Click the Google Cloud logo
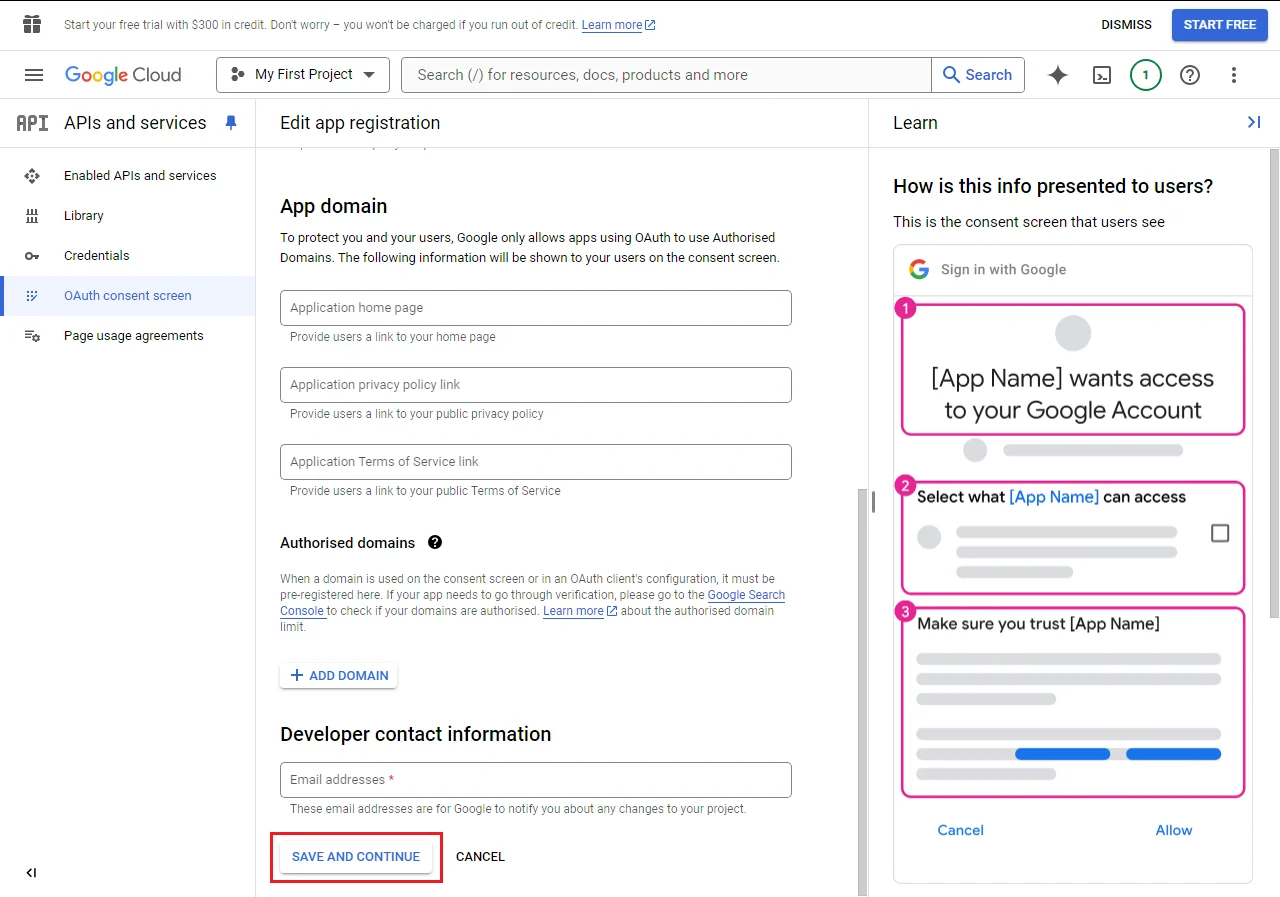 coord(123,75)
